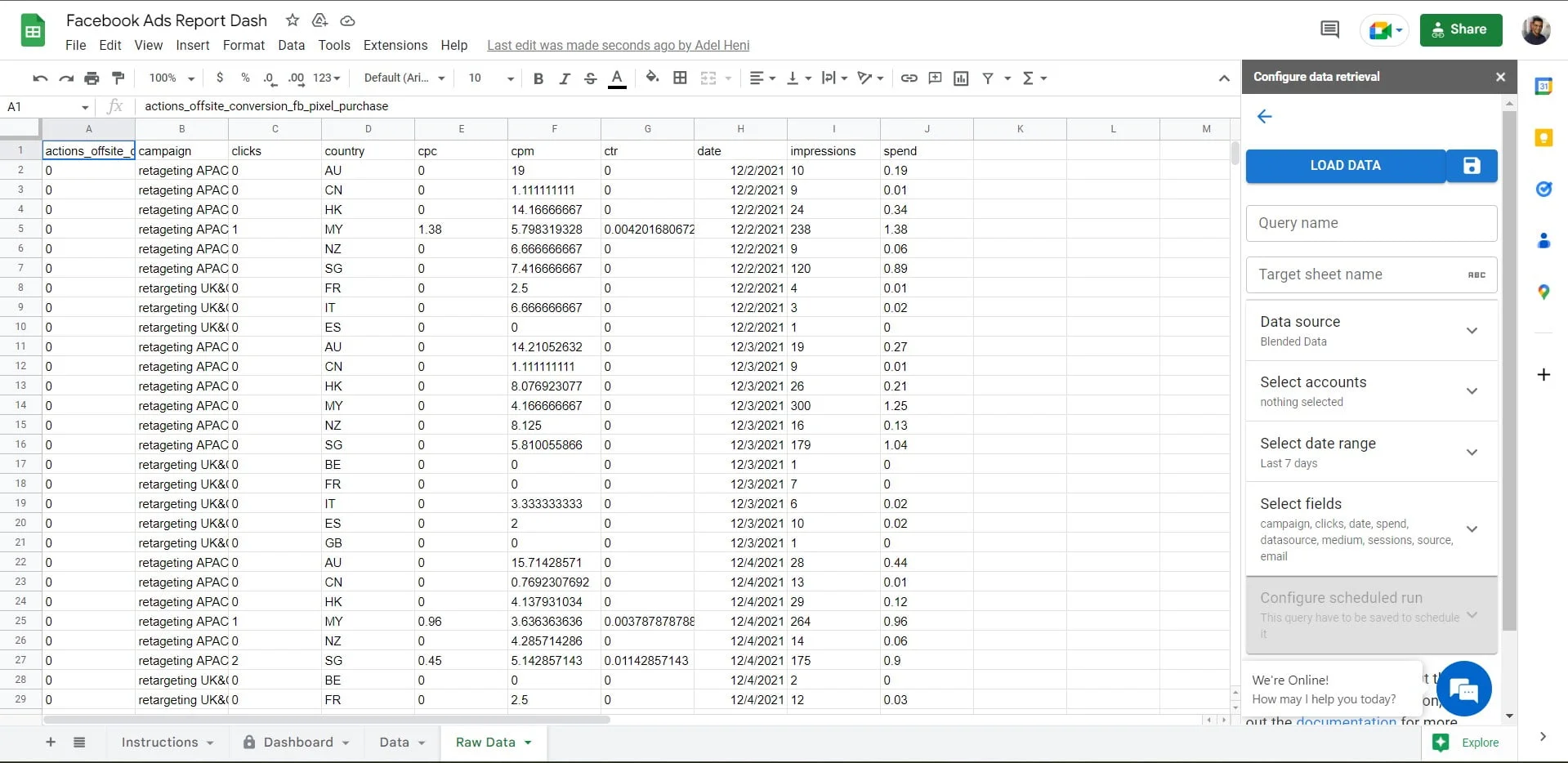Open the Extensions menu
Image resolution: width=1568 pixels, height=763 pixels.
pos(395,45)
